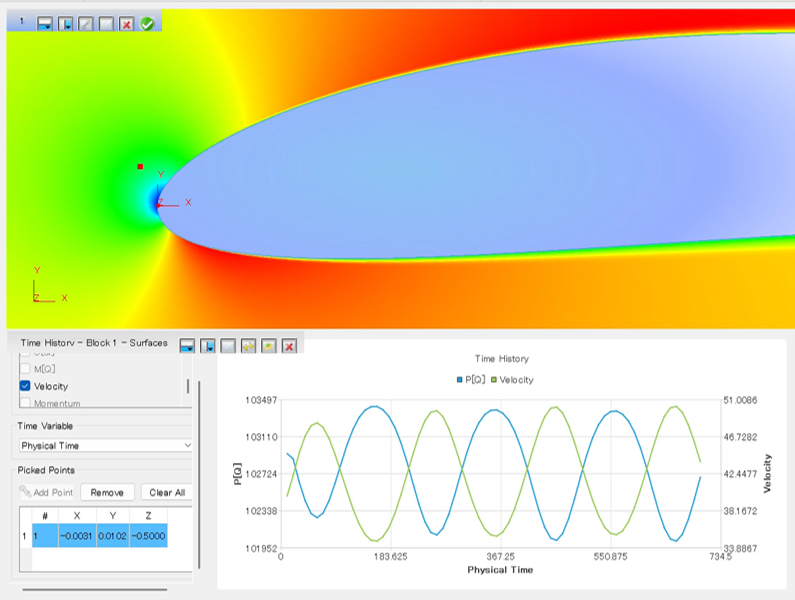The width and height of the screenshot is (795, 600).
Task: Click the Velocity legend entry in chart
Action: [512, 379]
